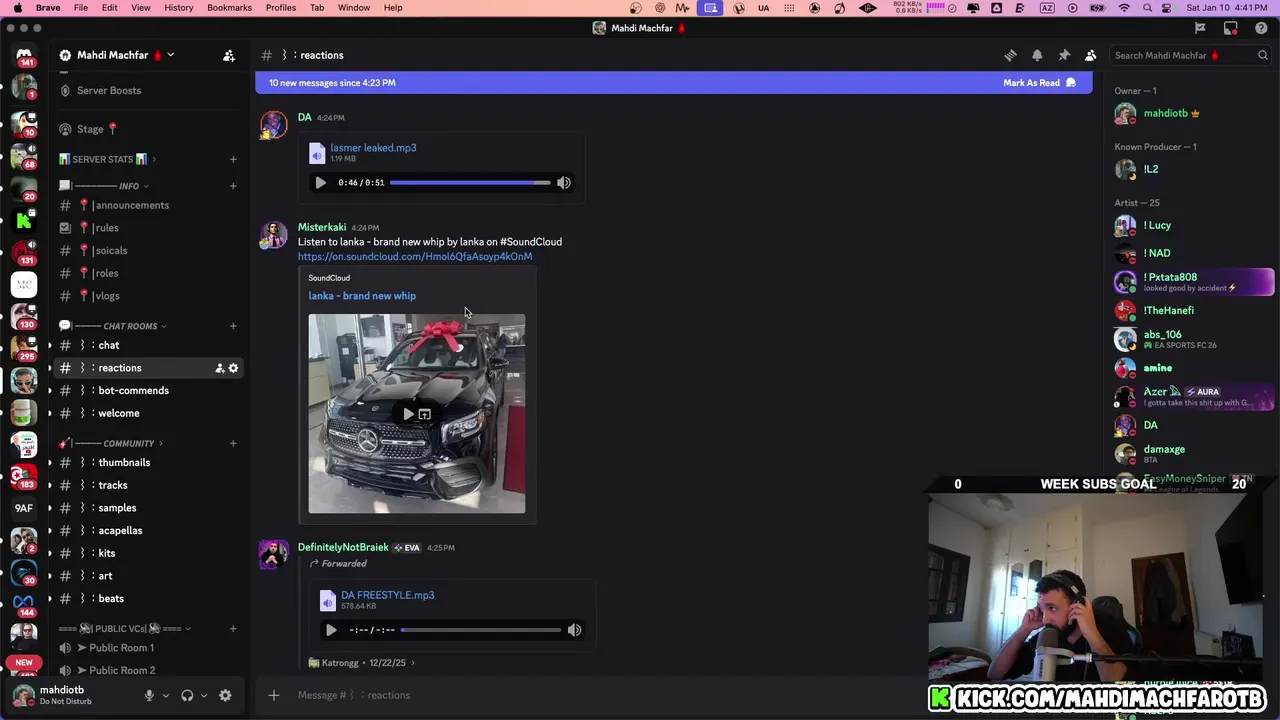Collapse the INFO category
The width and height of the screenshot is (1280, 720).
(104, 186)
